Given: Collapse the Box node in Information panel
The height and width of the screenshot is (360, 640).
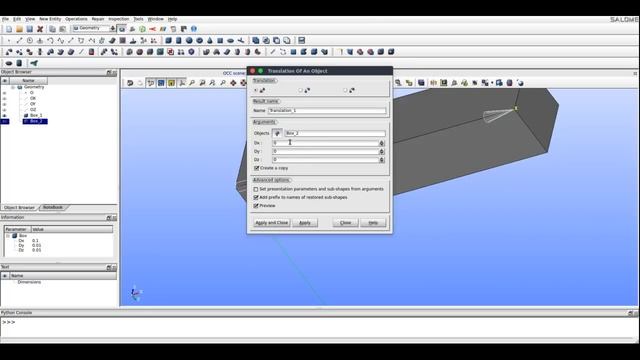Looking at the screenshot, I should click(8, 236).
